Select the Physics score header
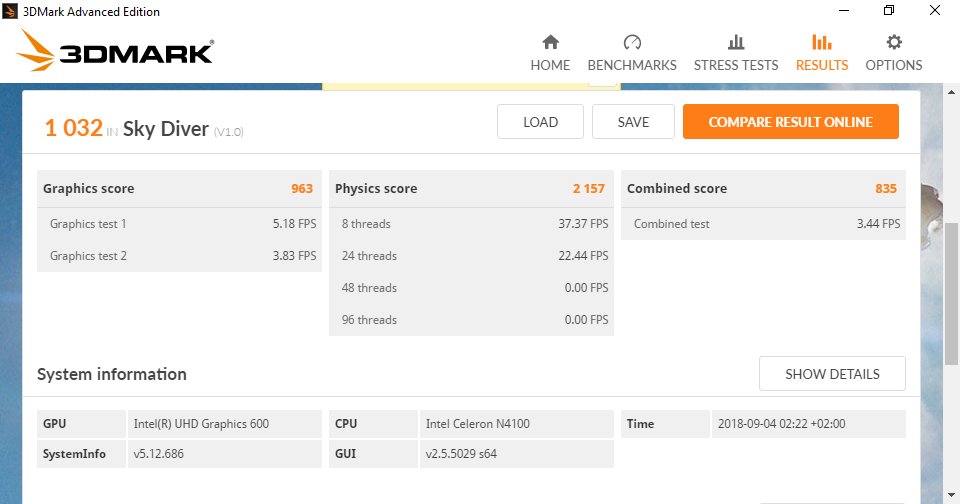Screen dimensions: 960x504 (x=471, y=188)
